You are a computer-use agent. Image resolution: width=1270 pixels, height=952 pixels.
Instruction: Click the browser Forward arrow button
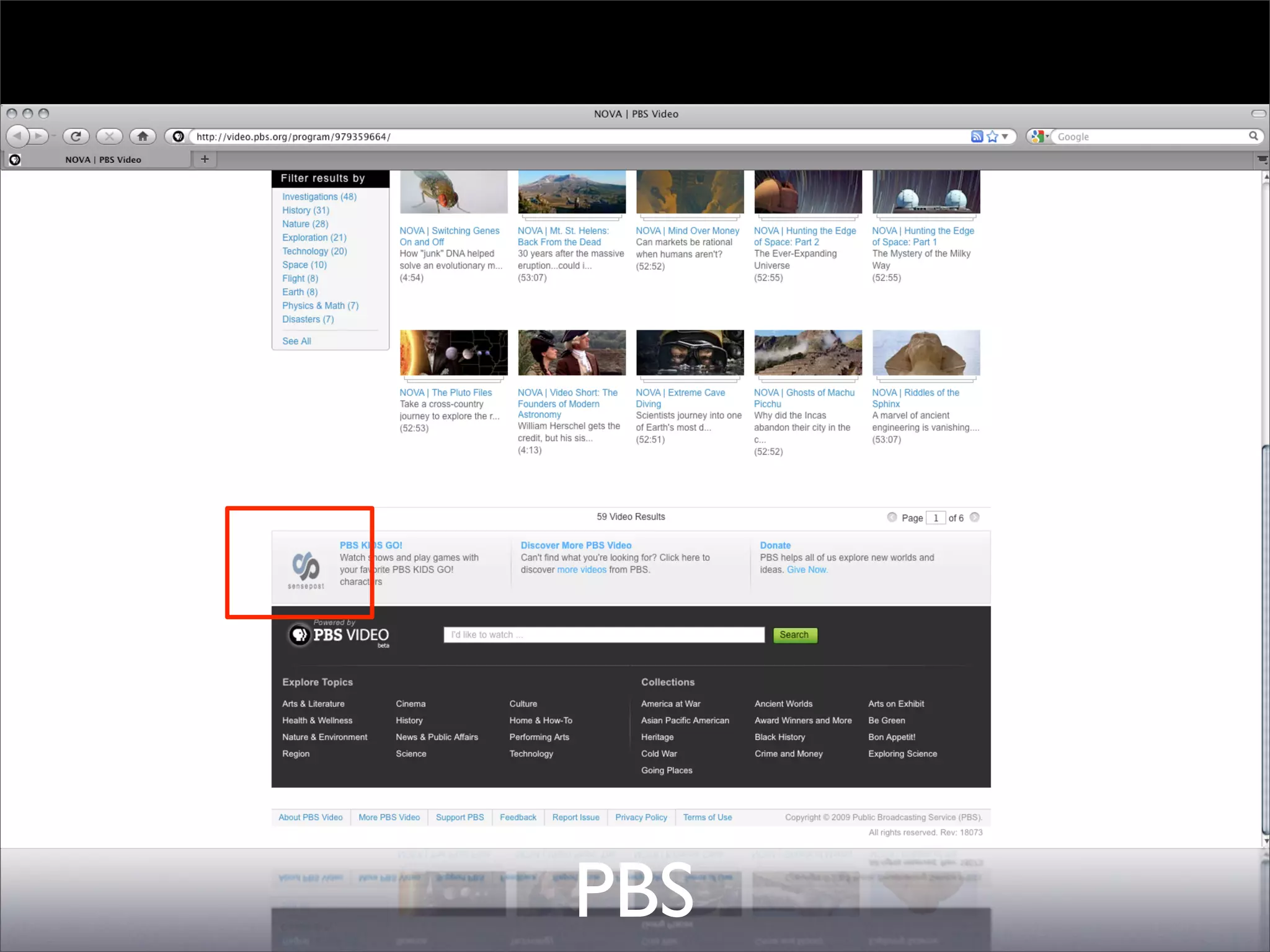pyautogui.click(x=39, y=136)
